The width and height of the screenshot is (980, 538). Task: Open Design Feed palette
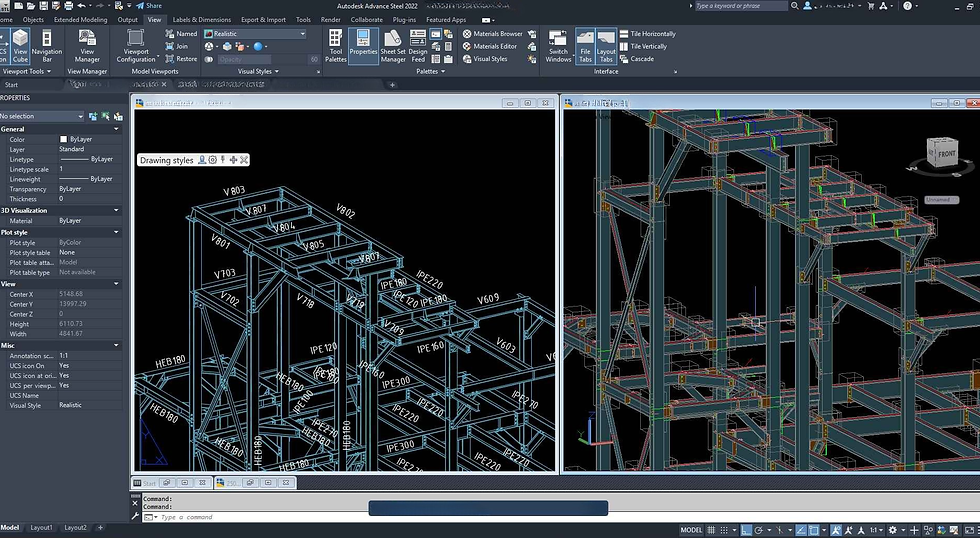click(418, 46)
